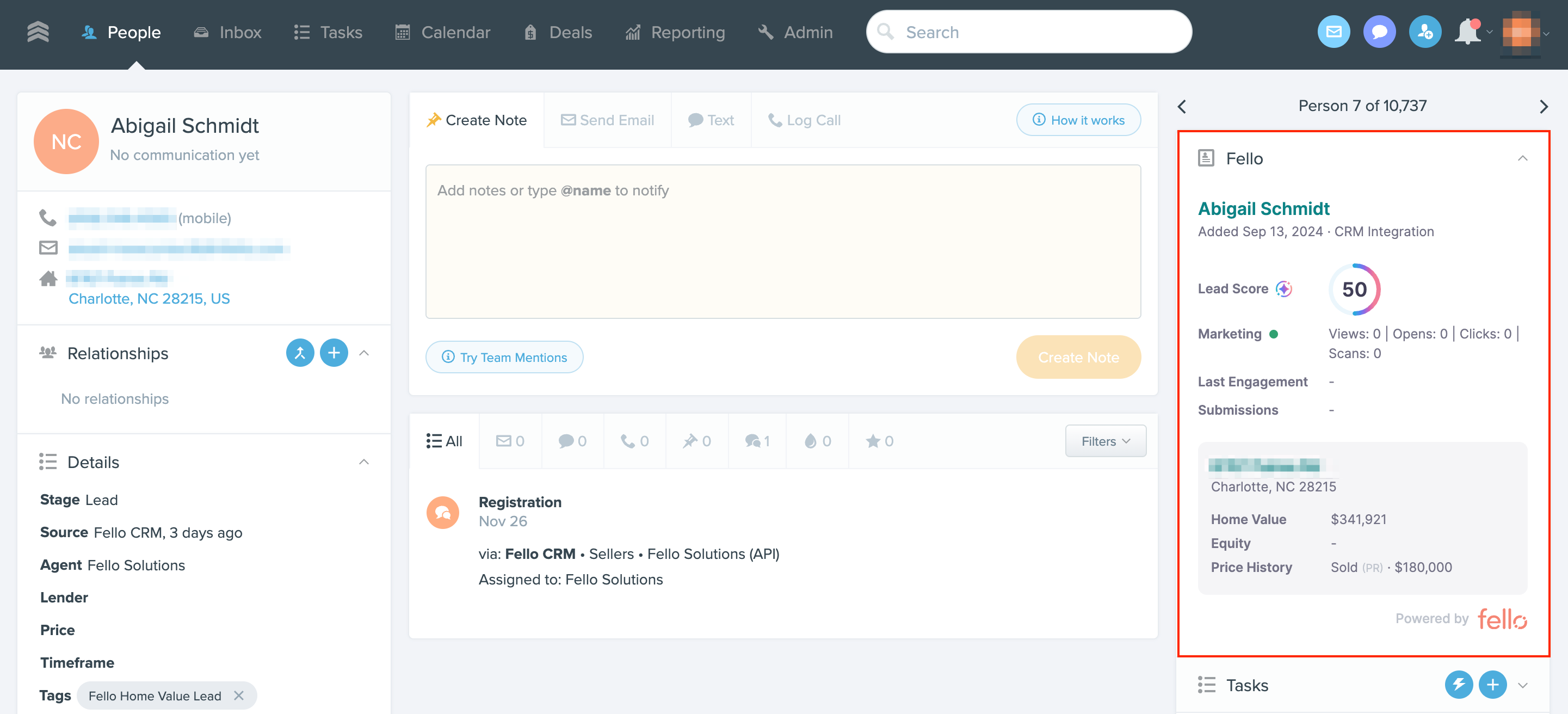Open the Abigail Schmidt Fello profile link
Viewport: 1568px width, 714px height.
(x=1263, y=209)
